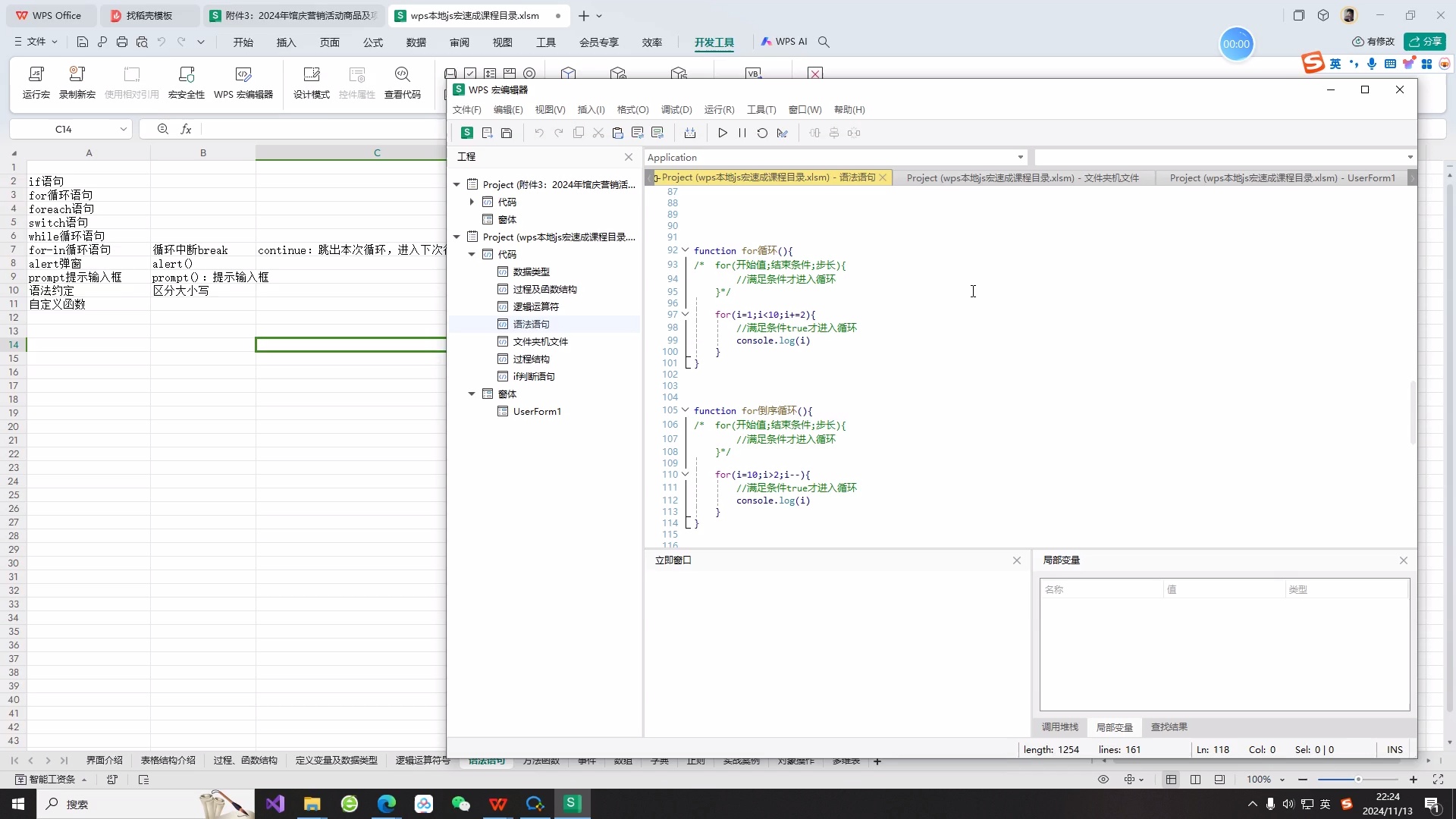
Task: Select the Reset icon in the macro editor
Action: tap(761, 133)
